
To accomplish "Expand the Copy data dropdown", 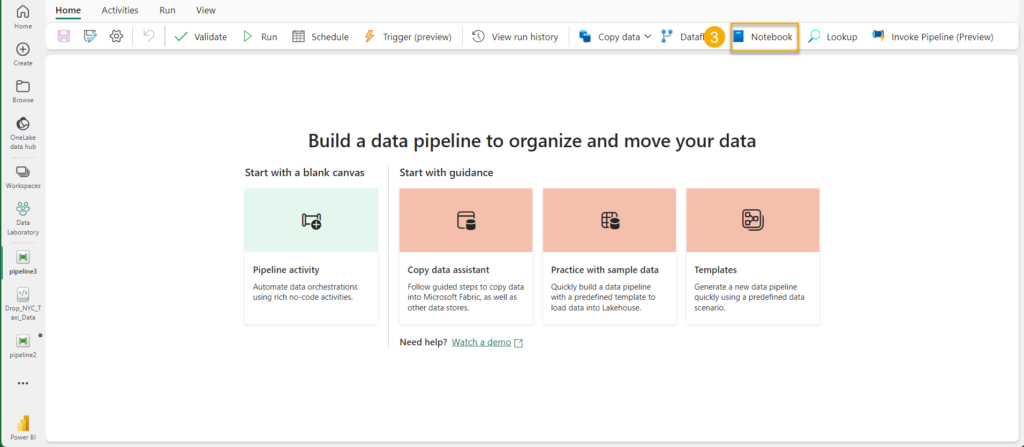I will (x=648, y=37).
